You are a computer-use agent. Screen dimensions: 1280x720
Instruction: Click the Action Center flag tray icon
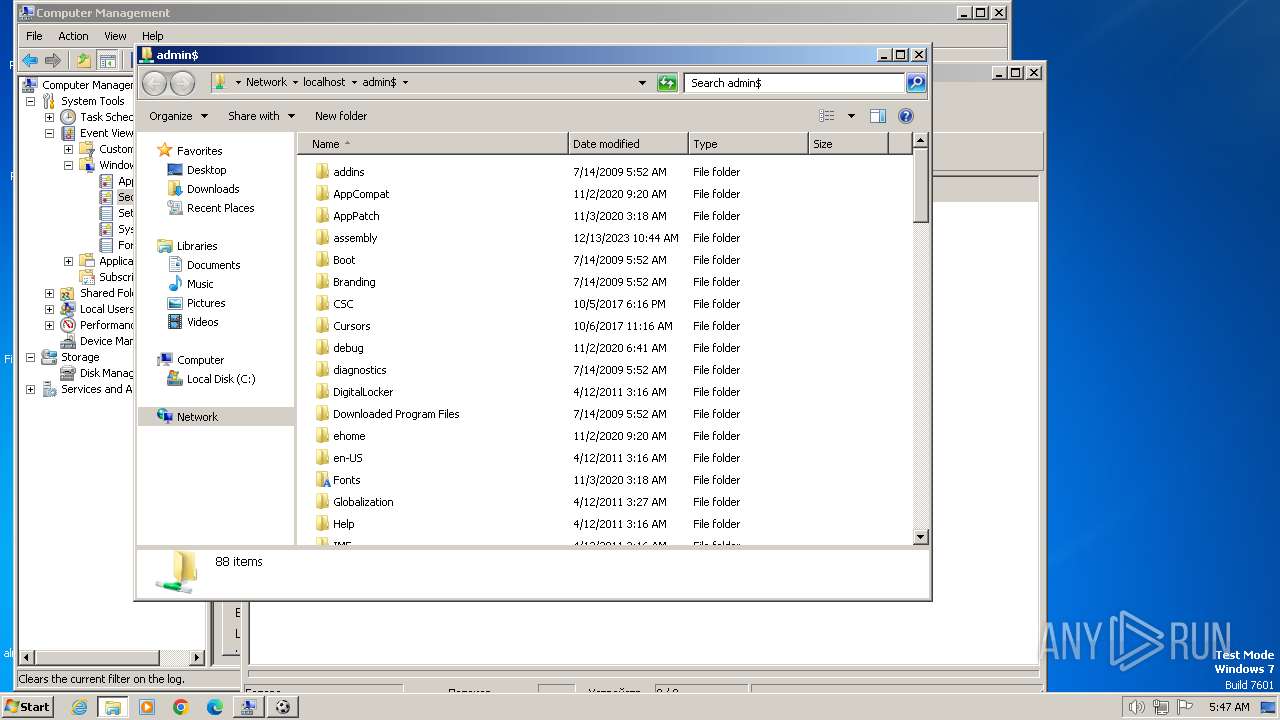(x=1185, y=707)
